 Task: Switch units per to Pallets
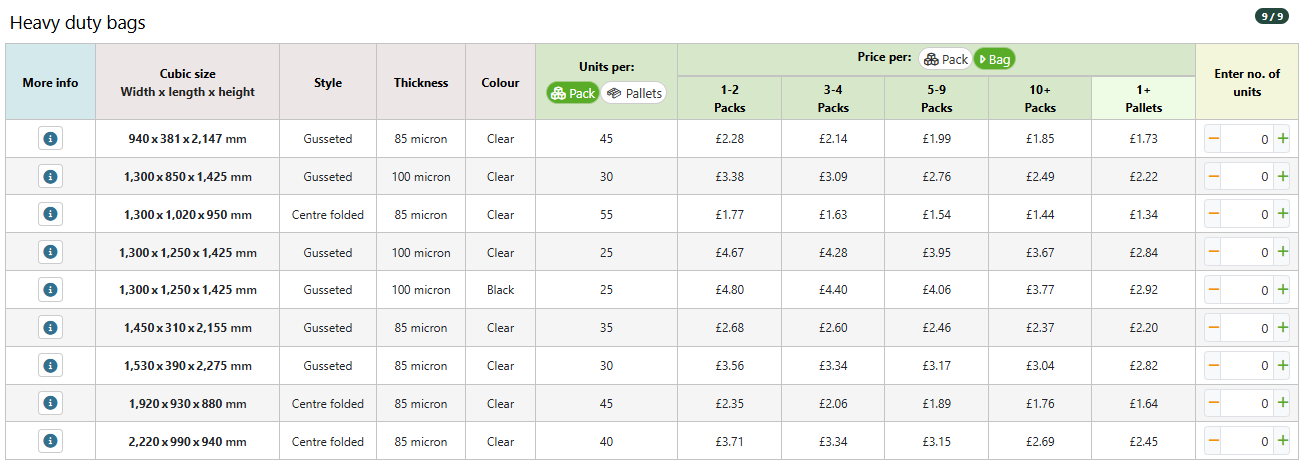tap(634, 93)
